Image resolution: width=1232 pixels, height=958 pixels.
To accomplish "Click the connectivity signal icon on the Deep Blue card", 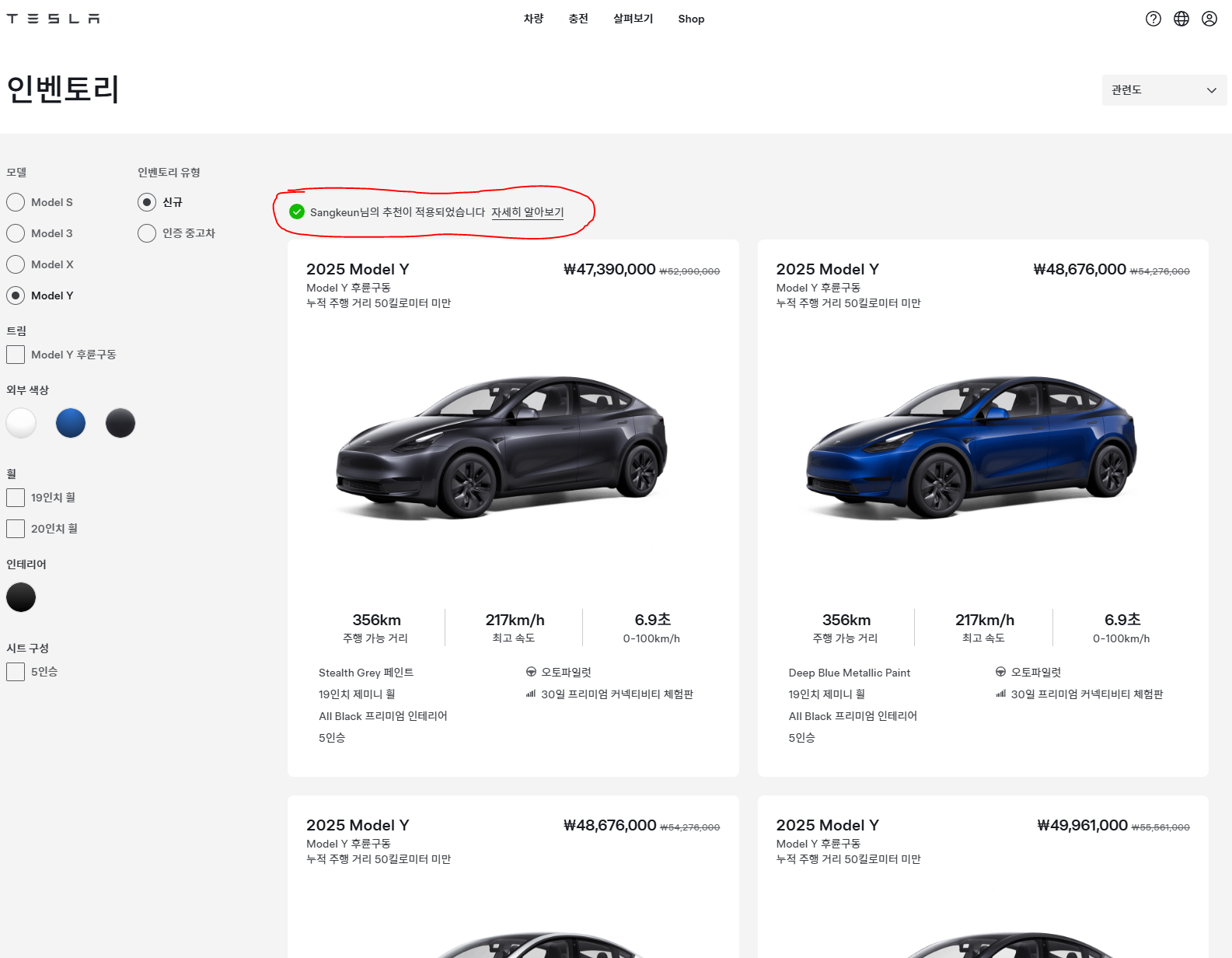I will 1000,694.
